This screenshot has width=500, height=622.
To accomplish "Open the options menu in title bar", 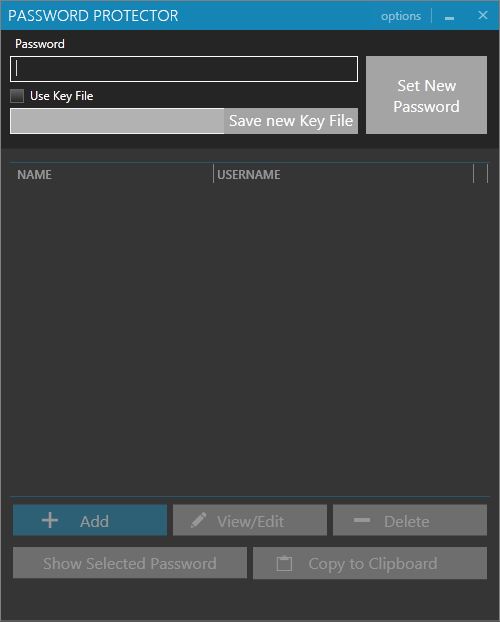I will [401, 16].
